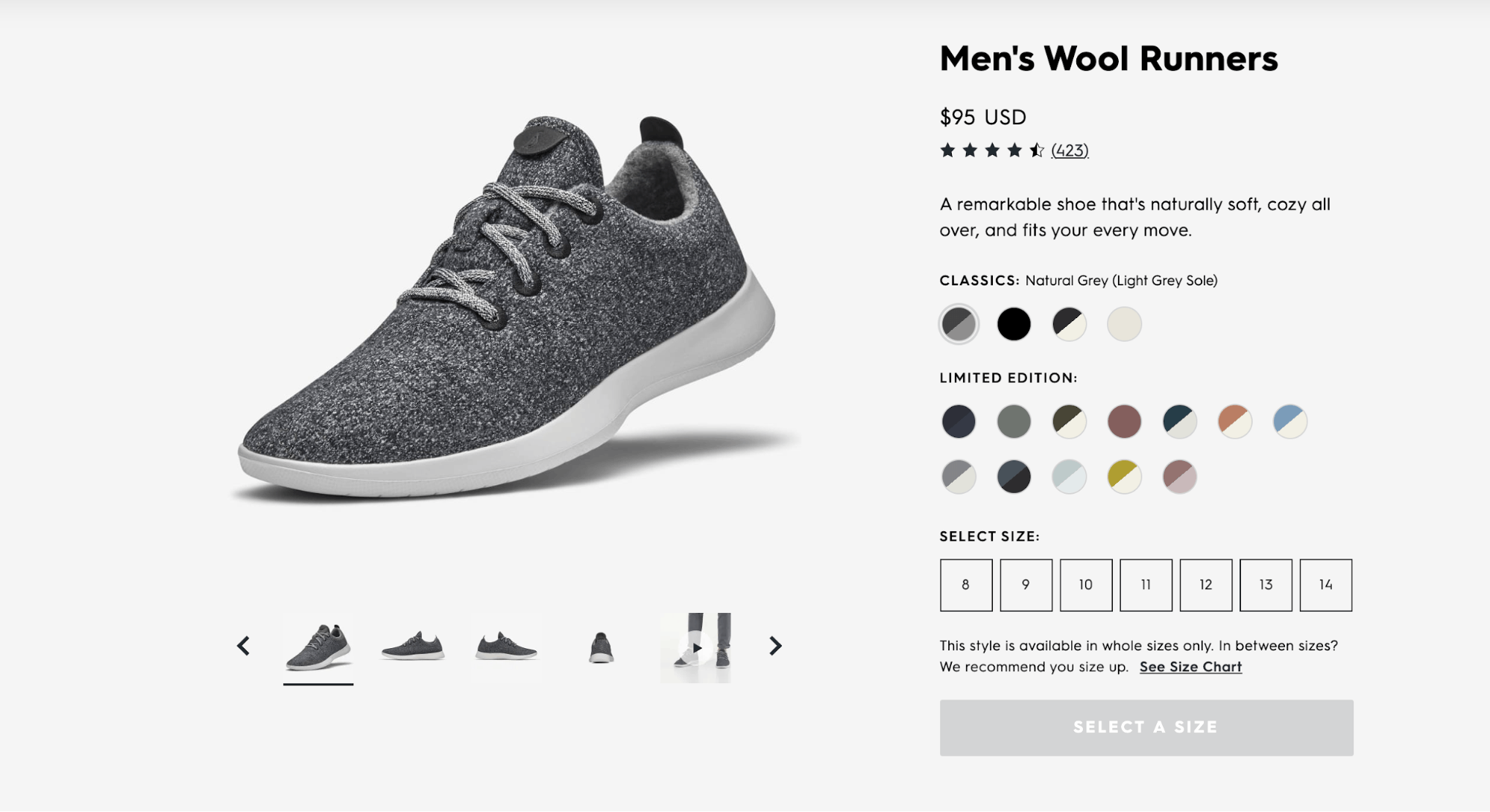Viewport: 1490px width, 812px height.
Task: Open the See Size Chart link
Action: 1190,667
